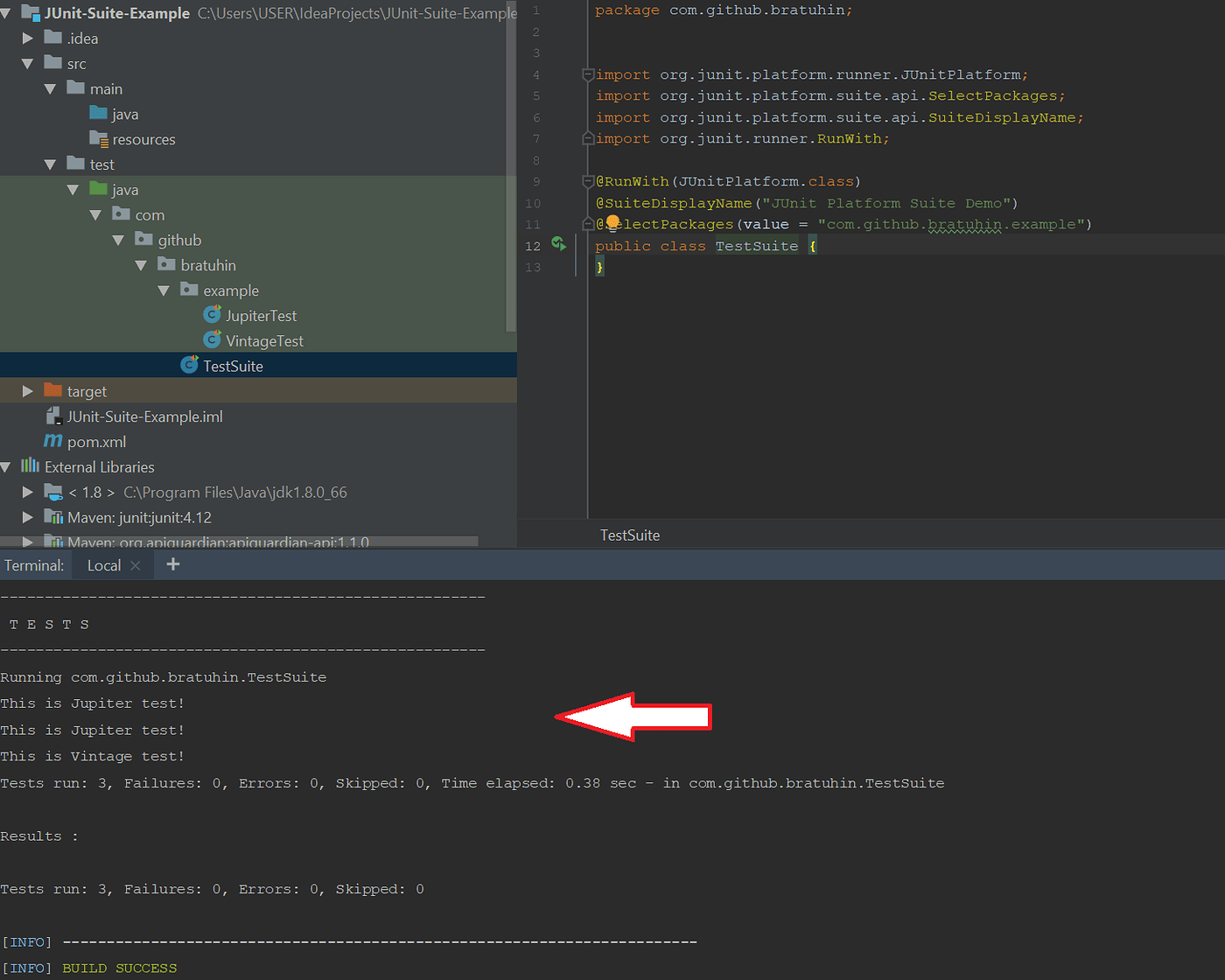1225x980 pixels.
Task: Collapse the src folder
Action: (x=28, y=64)
